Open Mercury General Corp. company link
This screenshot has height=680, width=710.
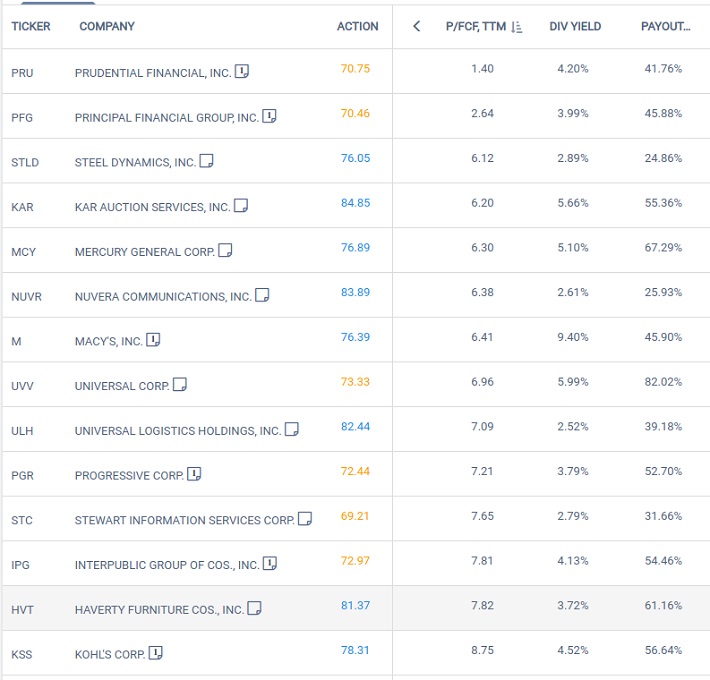(144, 252)
